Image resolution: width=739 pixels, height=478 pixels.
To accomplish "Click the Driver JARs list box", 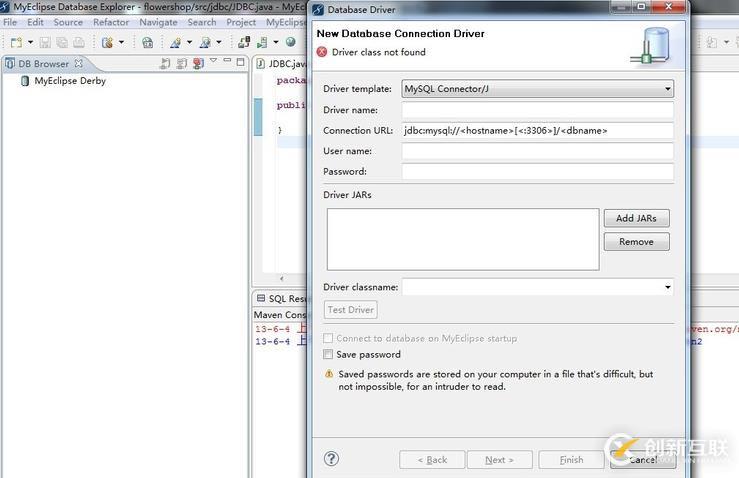I will click(463, 239).
